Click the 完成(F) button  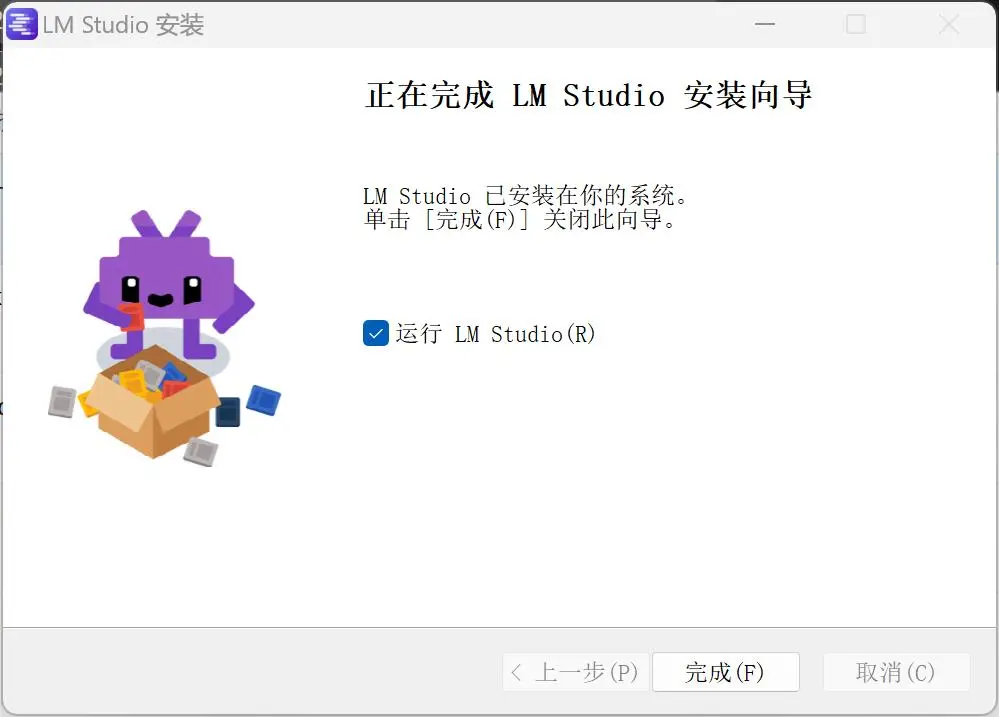pos(726,672)
